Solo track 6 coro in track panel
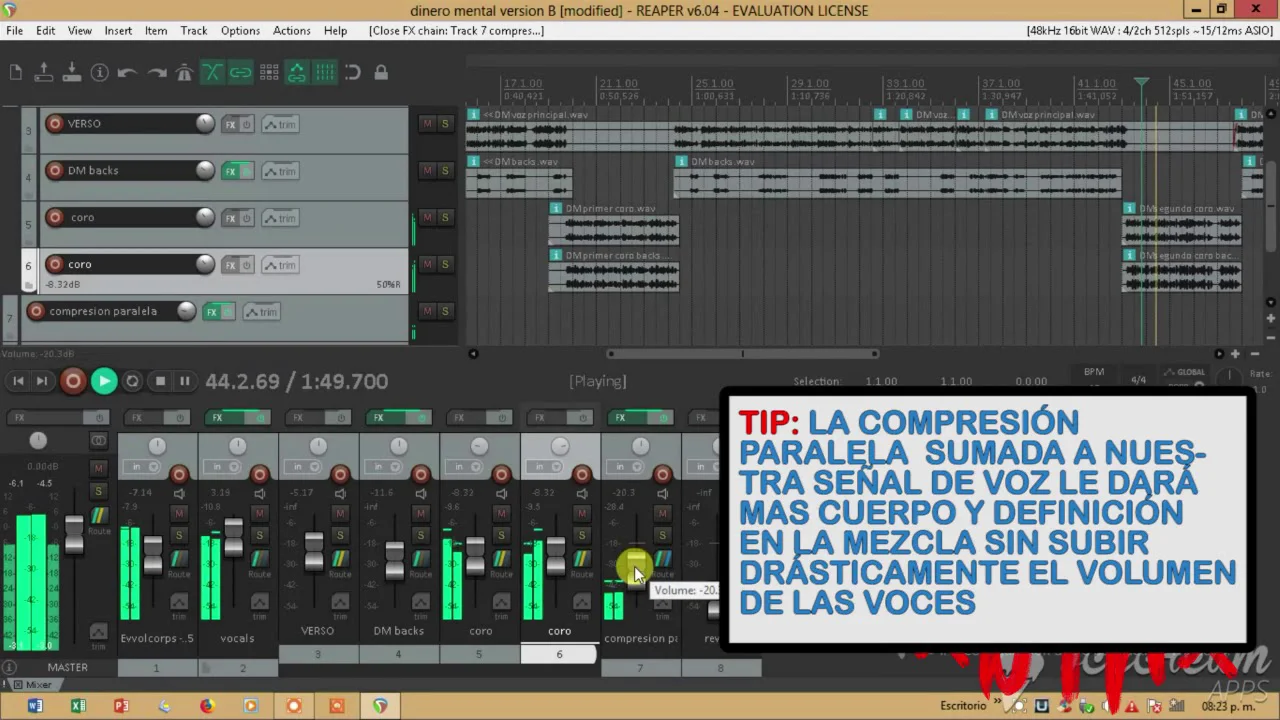The width and height of the screenshot is (1280, 720). click(445, 264)
